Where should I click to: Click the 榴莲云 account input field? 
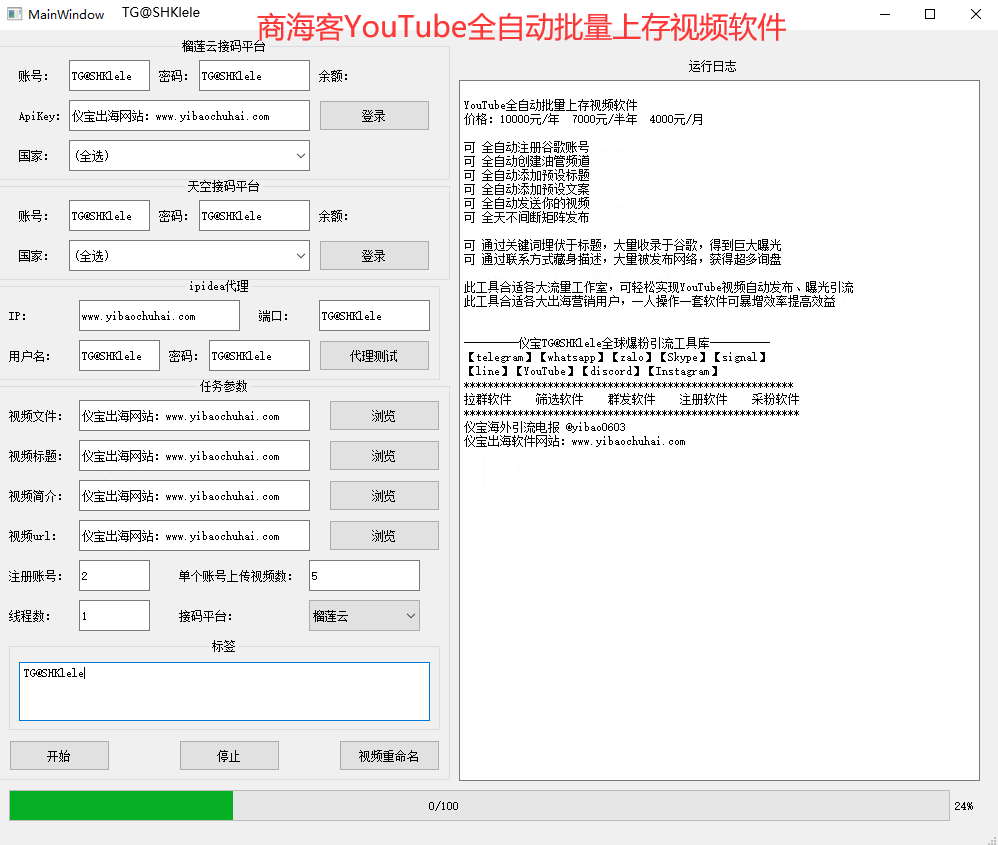109,76
